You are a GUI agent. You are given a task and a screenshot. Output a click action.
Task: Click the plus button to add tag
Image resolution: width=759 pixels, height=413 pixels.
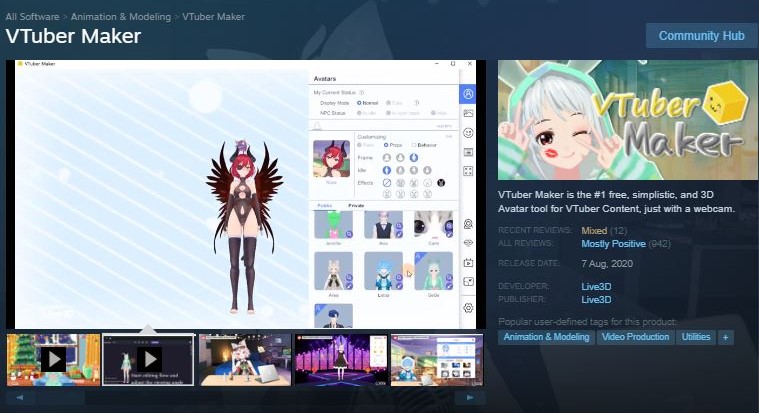click(x=725, y=337)
